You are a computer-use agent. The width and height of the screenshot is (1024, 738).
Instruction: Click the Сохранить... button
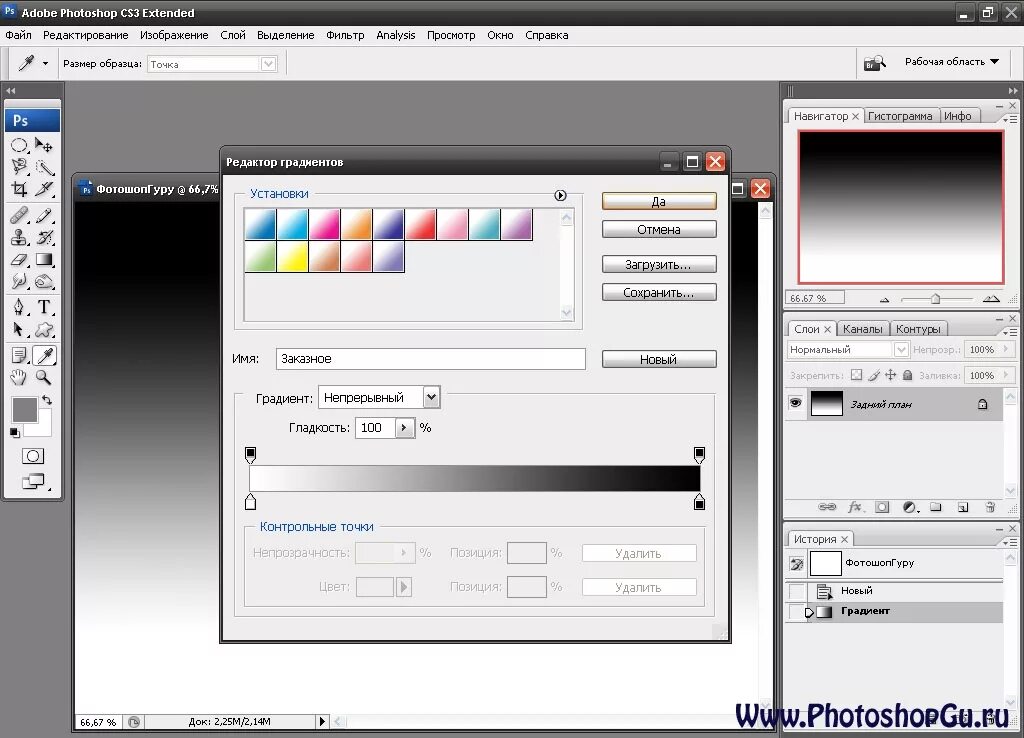pos(659,293)
